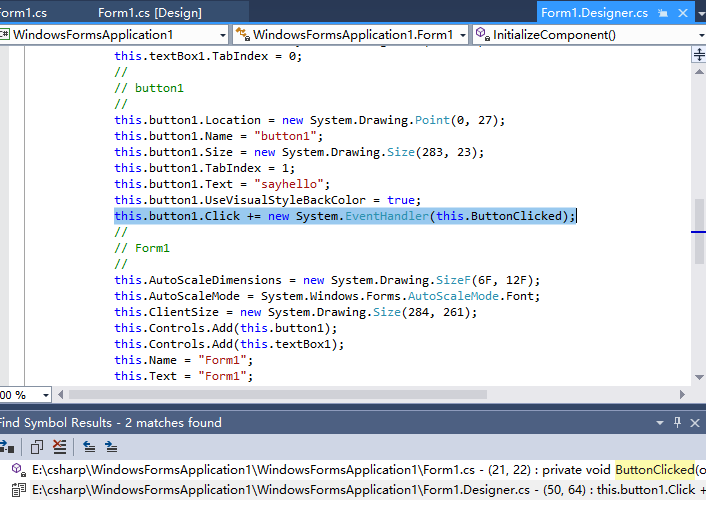The image size is (706, 528).
Task: Close the Form1.Designer.cs tab
Action: pyautogui.click(x=683, y=13)
